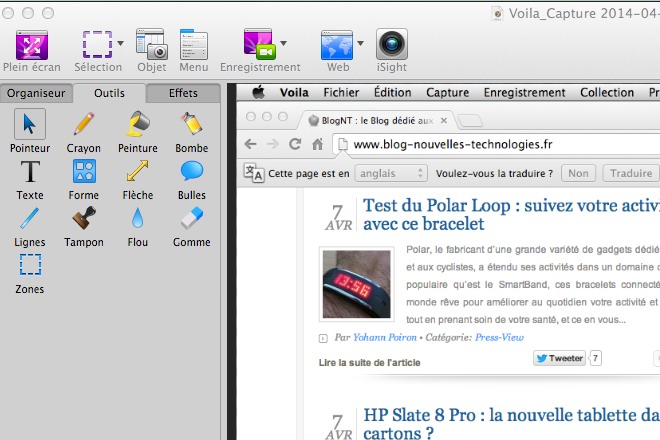This screenshot has width=660, height=440.
Task: Choose the Bombe spray tool
Action: point(191,124)
